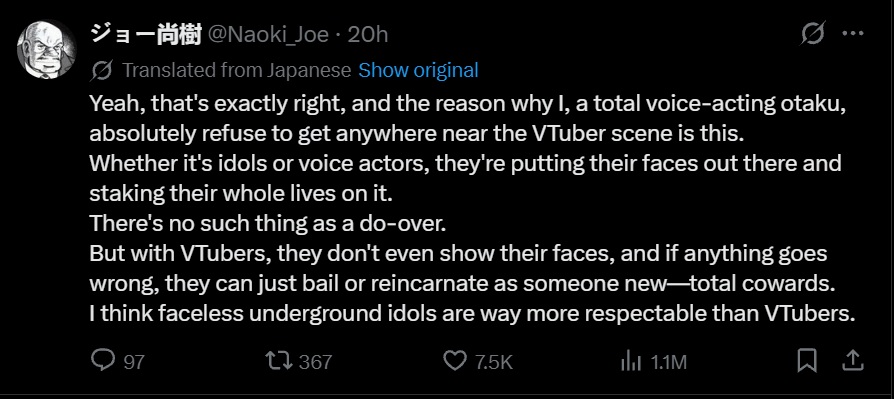Screen dimensions: 894x399
Task: Click the Translated from Japanese label
Action: [237, 71]
